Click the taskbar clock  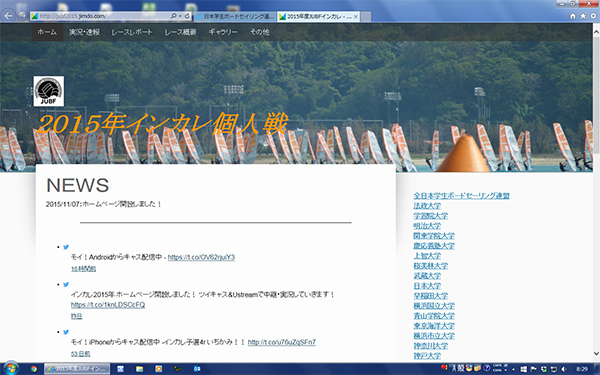(581, 369)
